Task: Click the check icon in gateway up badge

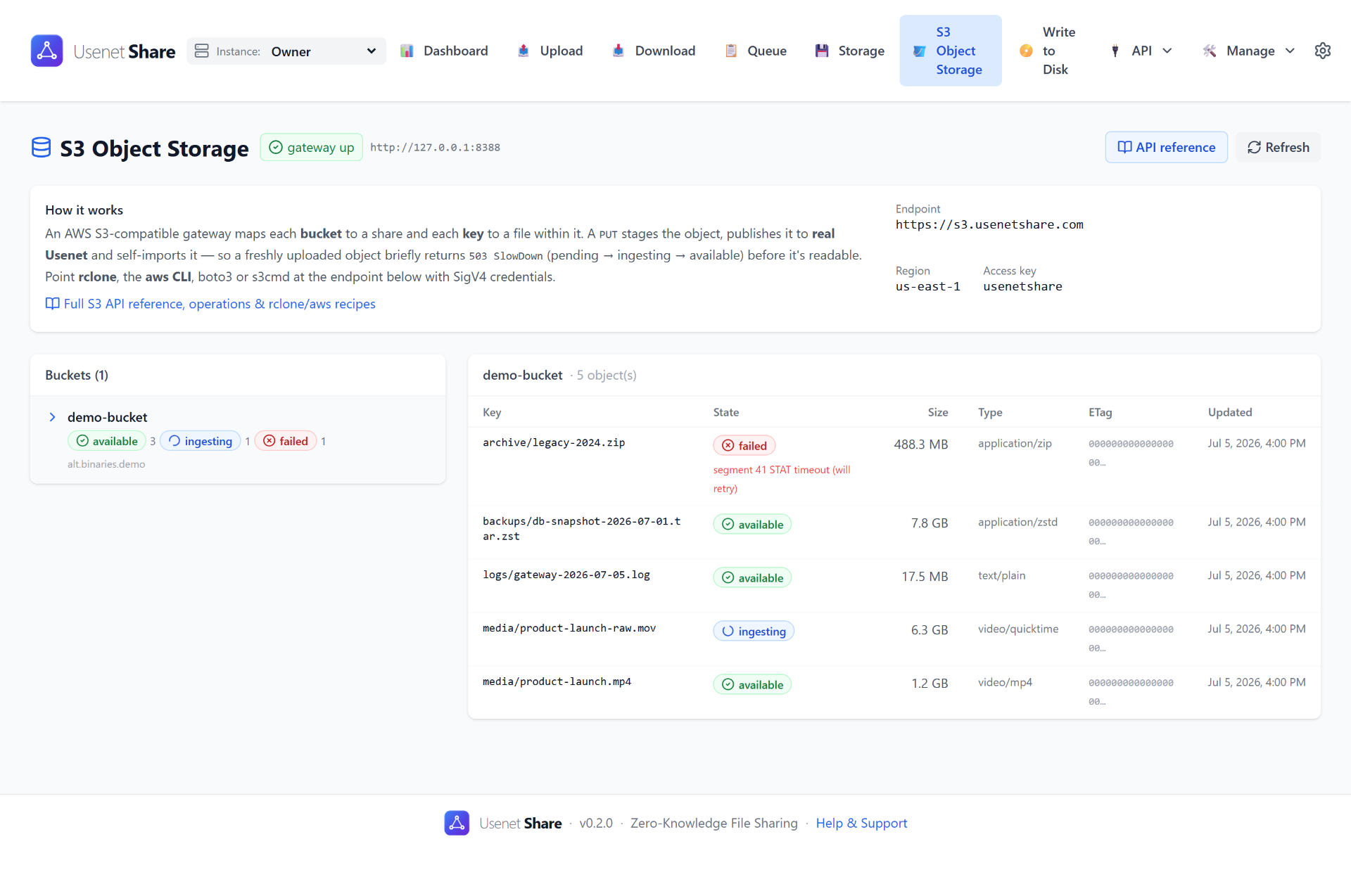Action: pos(276,147)
